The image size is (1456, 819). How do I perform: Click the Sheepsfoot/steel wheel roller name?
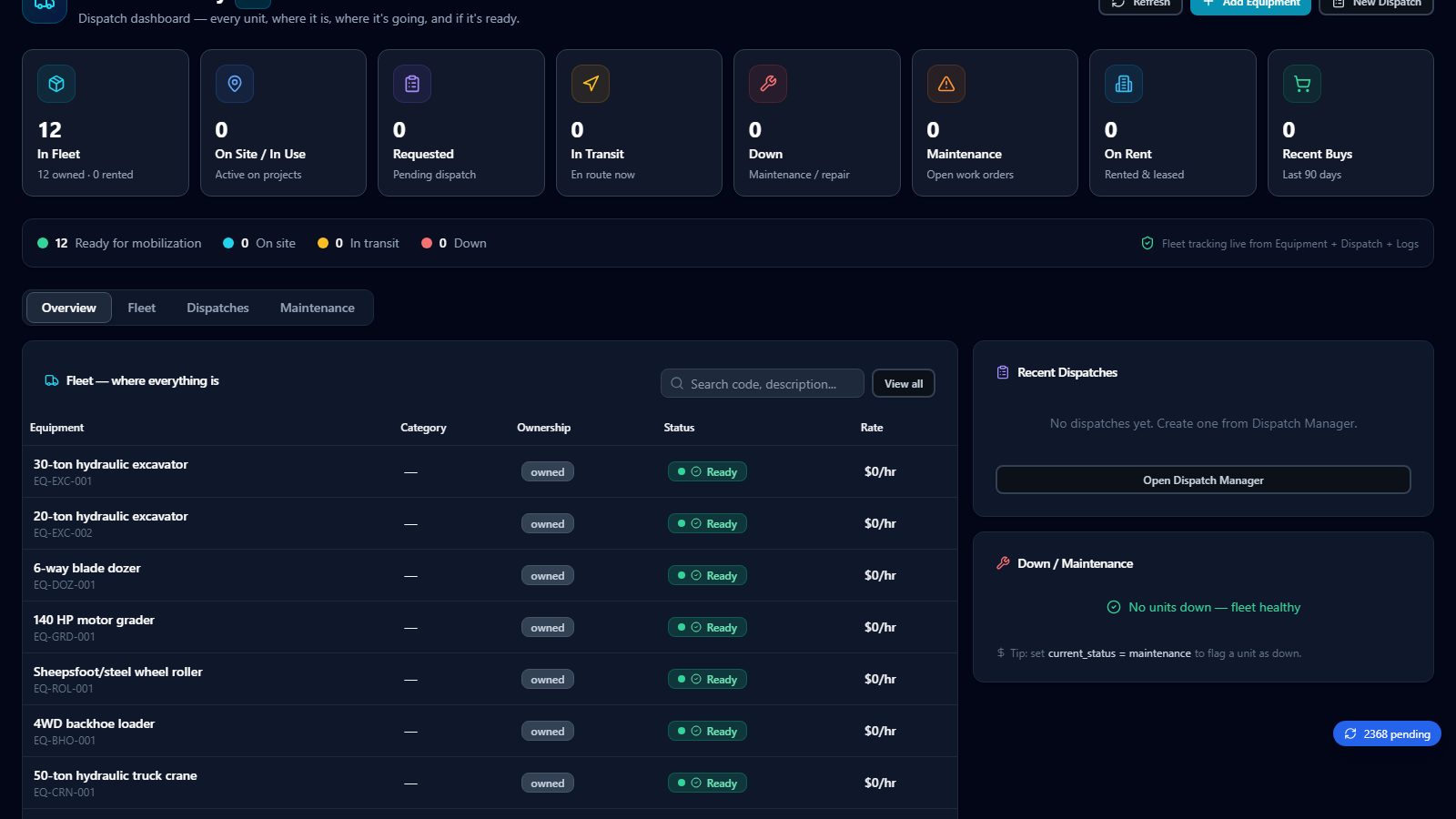118,672
